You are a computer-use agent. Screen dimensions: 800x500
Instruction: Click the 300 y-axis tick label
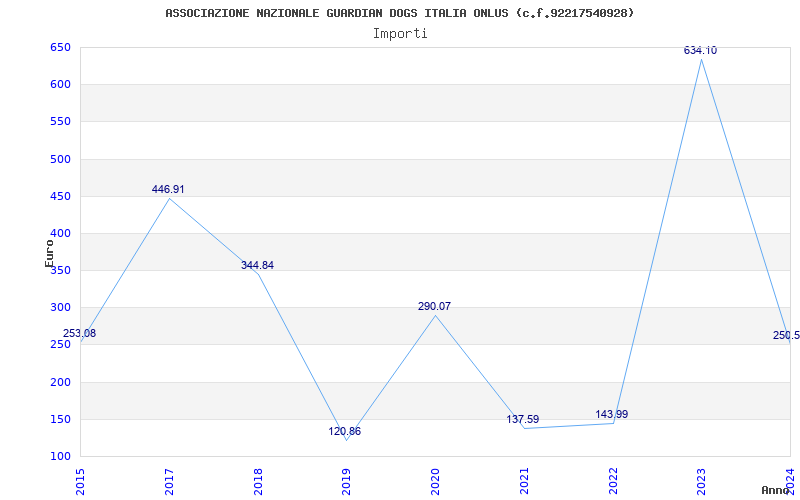[60, 308]
